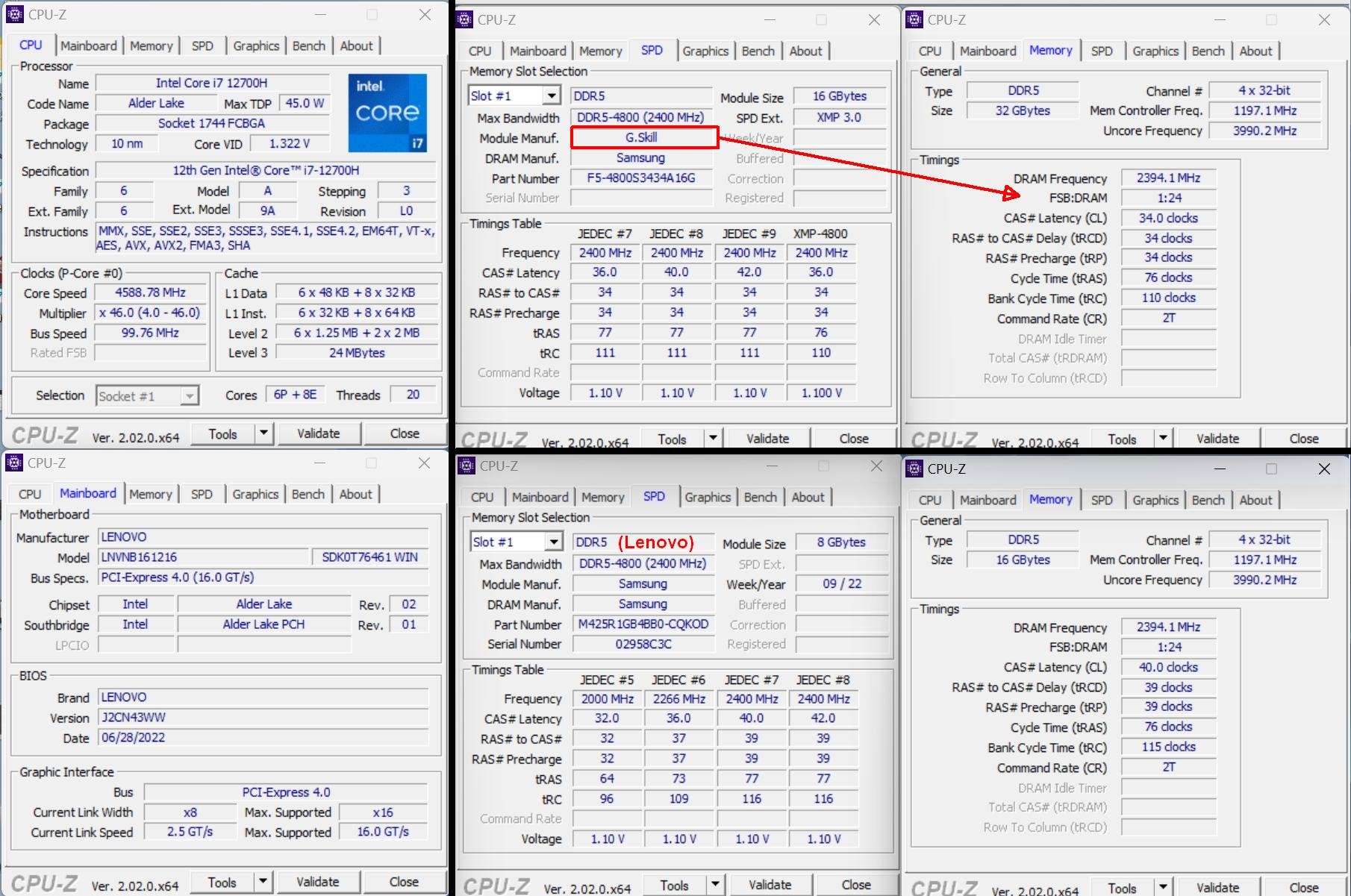Click CAS# Latency value 34.0 clocks

[1169, 218]
